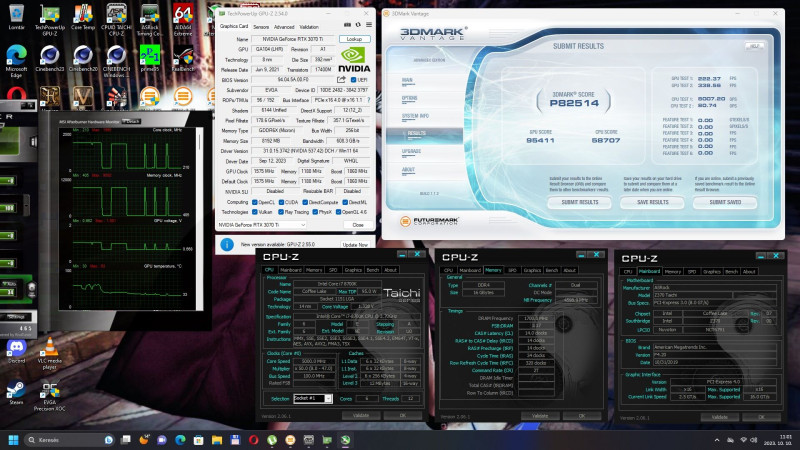
Task: Open the prime95 desktop shortcut
Action: tap(149, 58)
